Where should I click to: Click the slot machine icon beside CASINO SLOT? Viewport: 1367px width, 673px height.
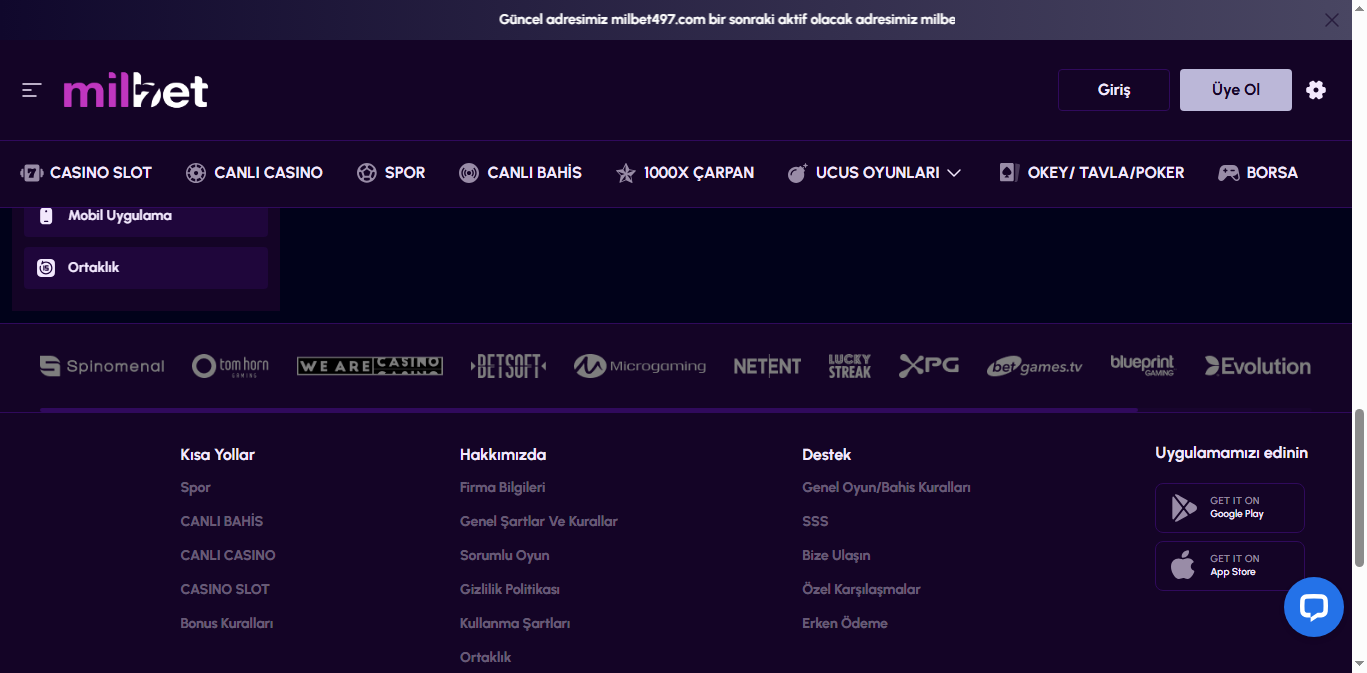tap(31, 173)
